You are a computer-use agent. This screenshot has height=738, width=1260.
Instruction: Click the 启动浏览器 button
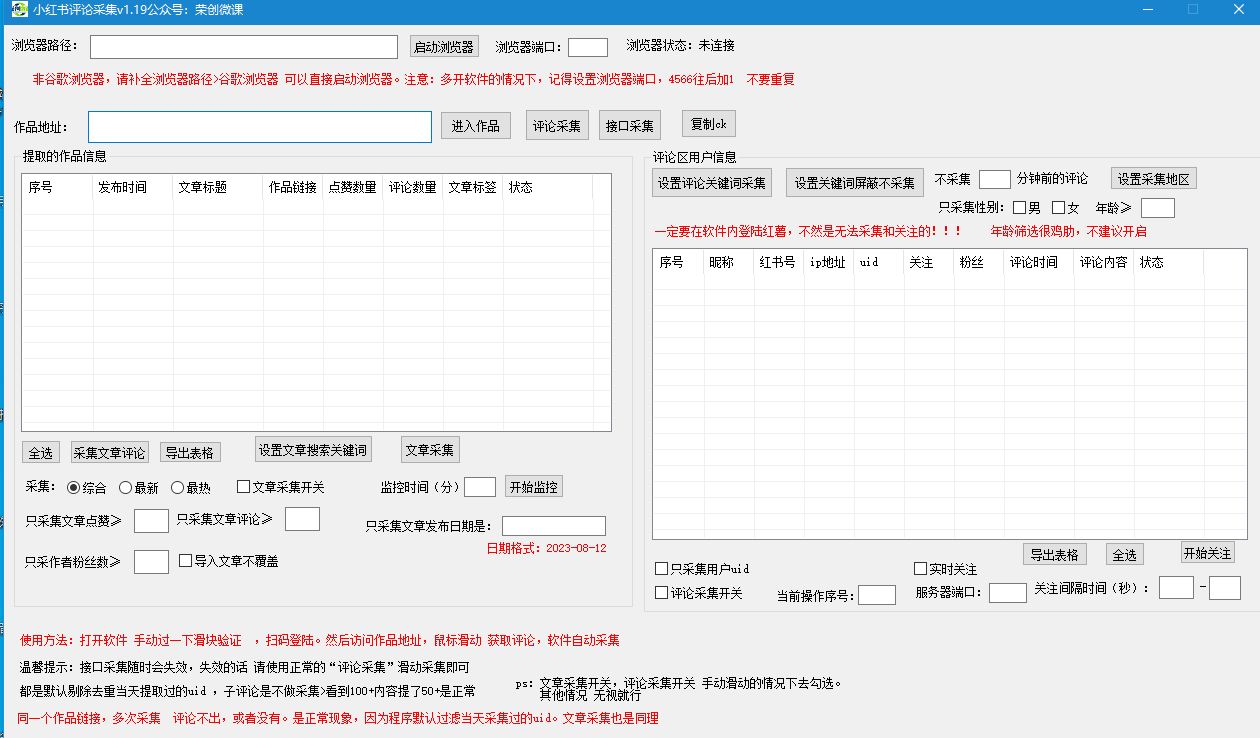(444, 47)
